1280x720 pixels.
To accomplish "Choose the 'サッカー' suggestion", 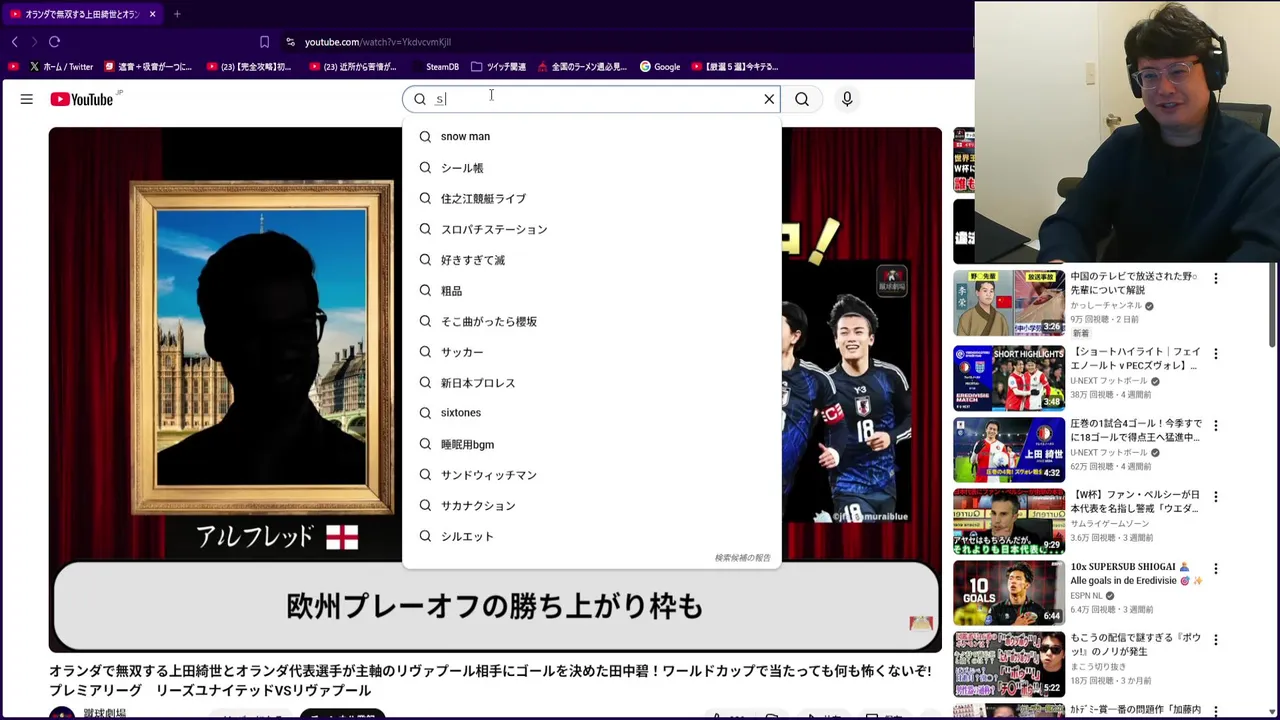I will (x=591, y=352).
